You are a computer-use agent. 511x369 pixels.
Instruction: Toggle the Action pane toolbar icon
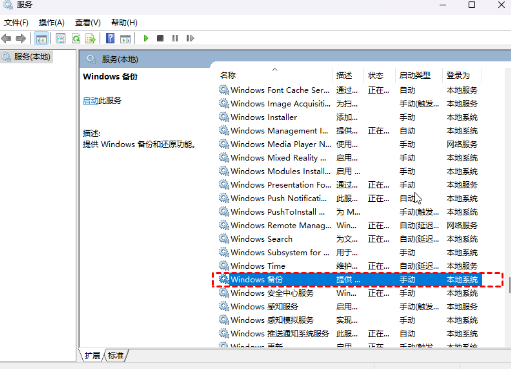125,39
